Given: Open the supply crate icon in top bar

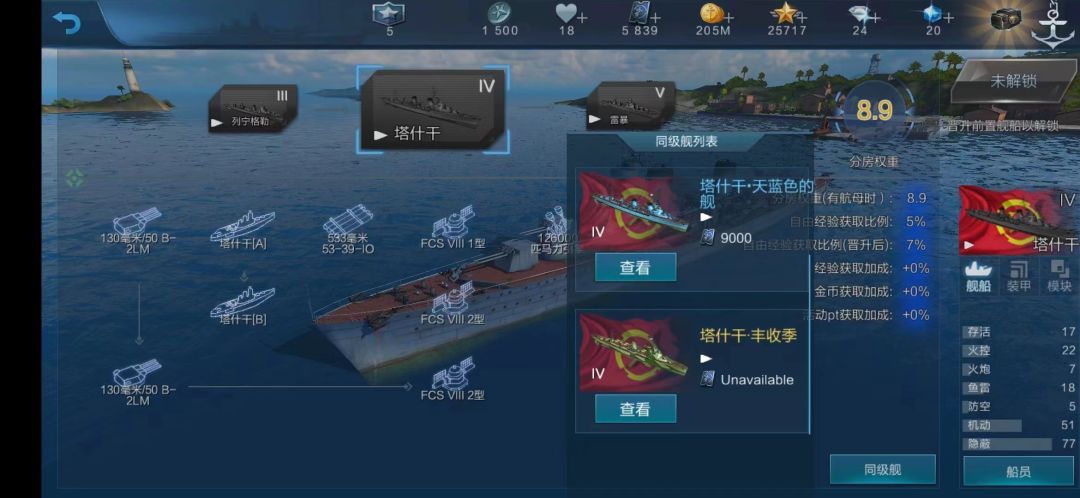Looking at the screenshot, I should point(1006,19).
